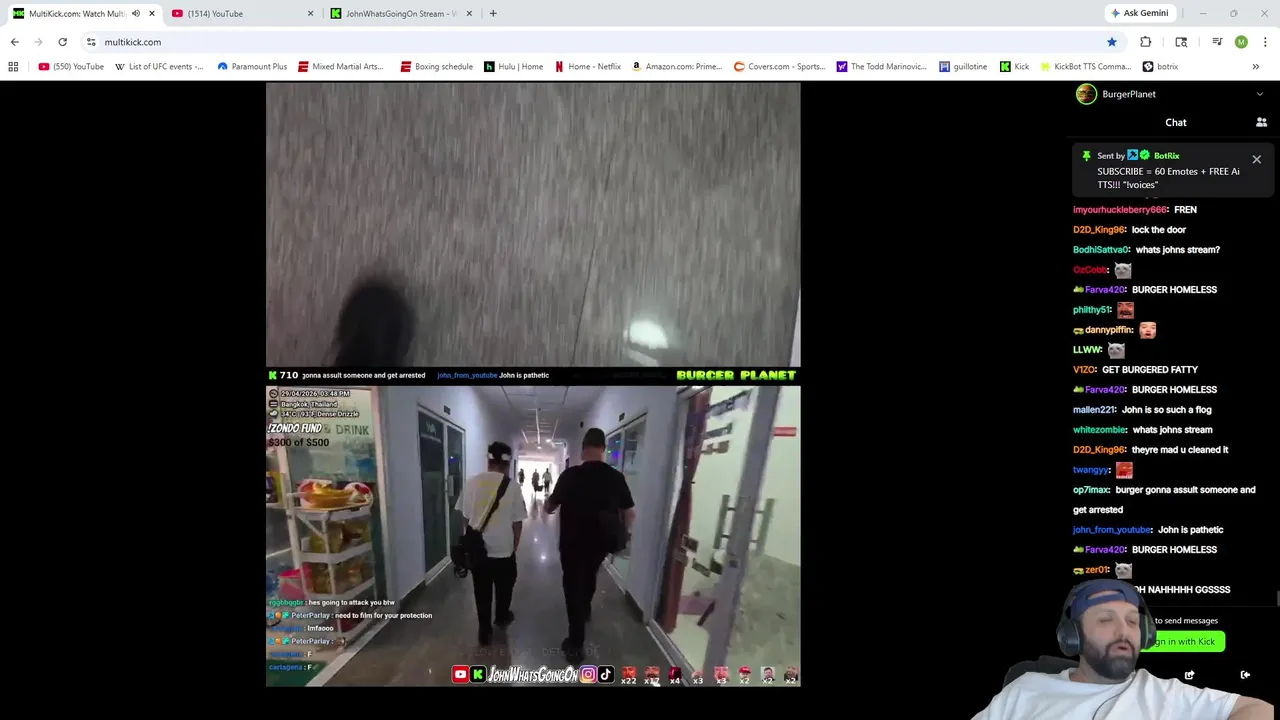1280x720 pixels.
Task: Click the BurgerPlanet channel name
Action: pyautogui.click(x=1129, y=94)
